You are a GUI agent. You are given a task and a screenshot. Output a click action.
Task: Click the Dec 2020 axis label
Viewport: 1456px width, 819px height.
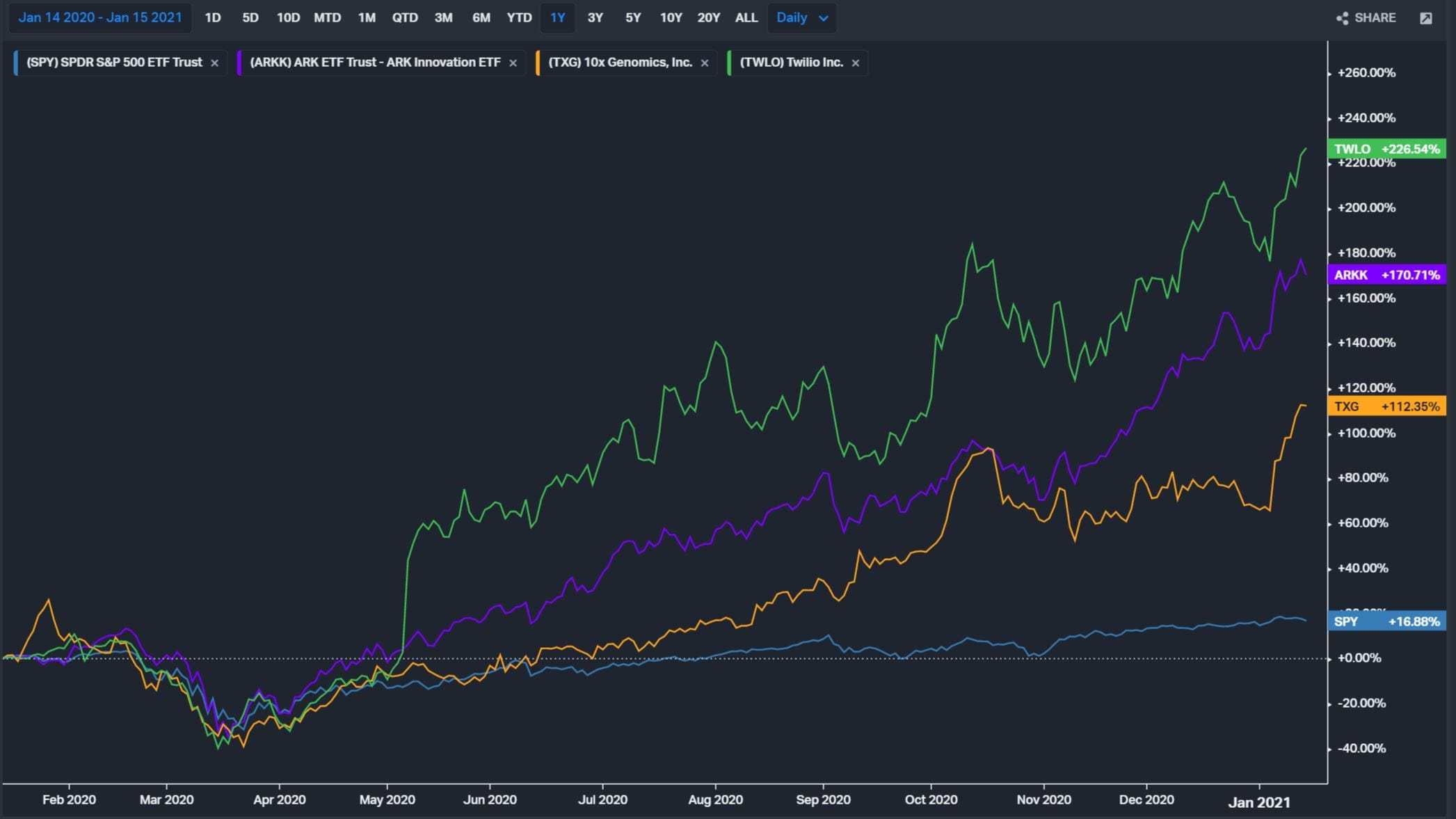coord(1146,800)
